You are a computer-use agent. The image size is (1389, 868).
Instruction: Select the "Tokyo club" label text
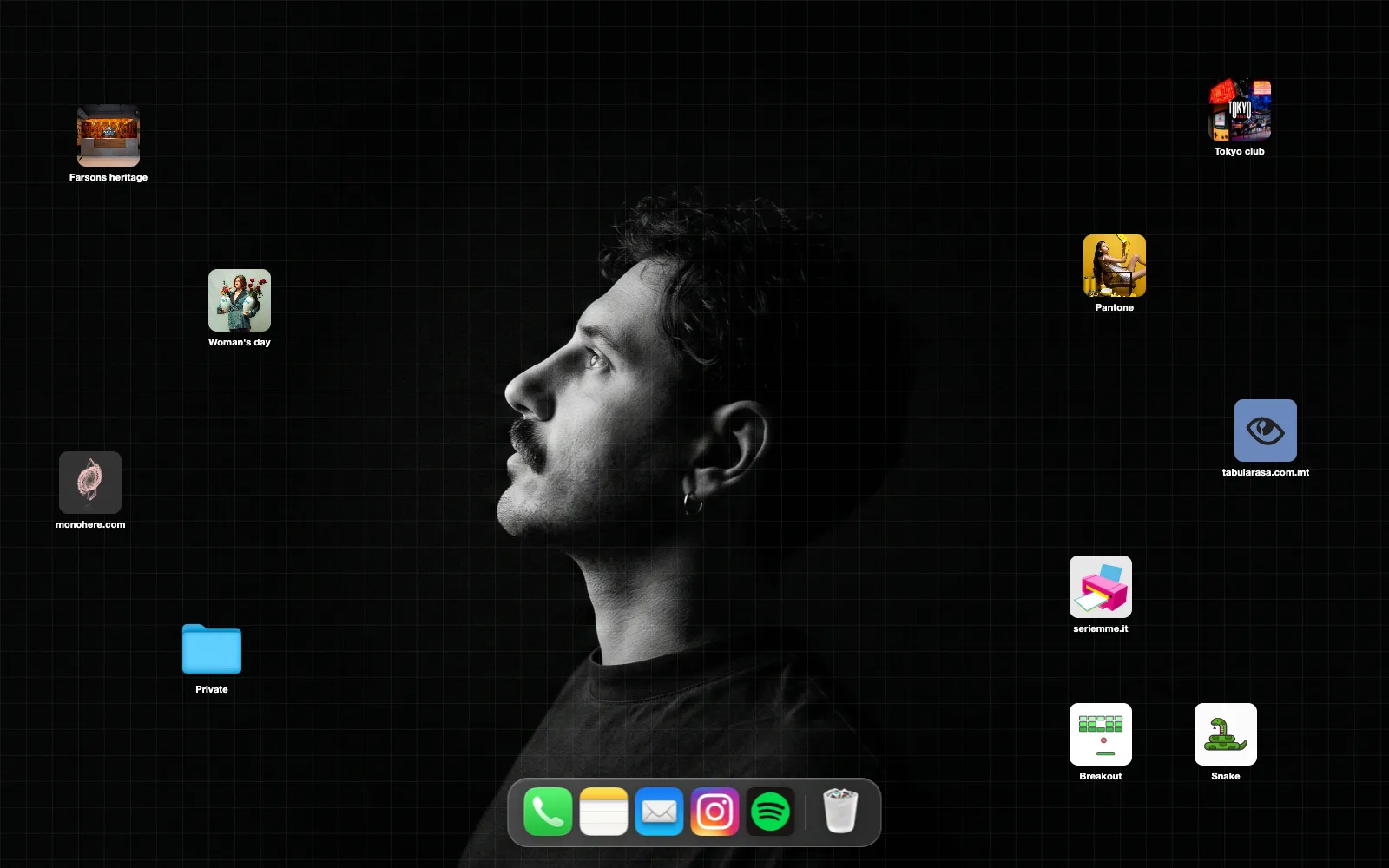tap(1240, 151)
